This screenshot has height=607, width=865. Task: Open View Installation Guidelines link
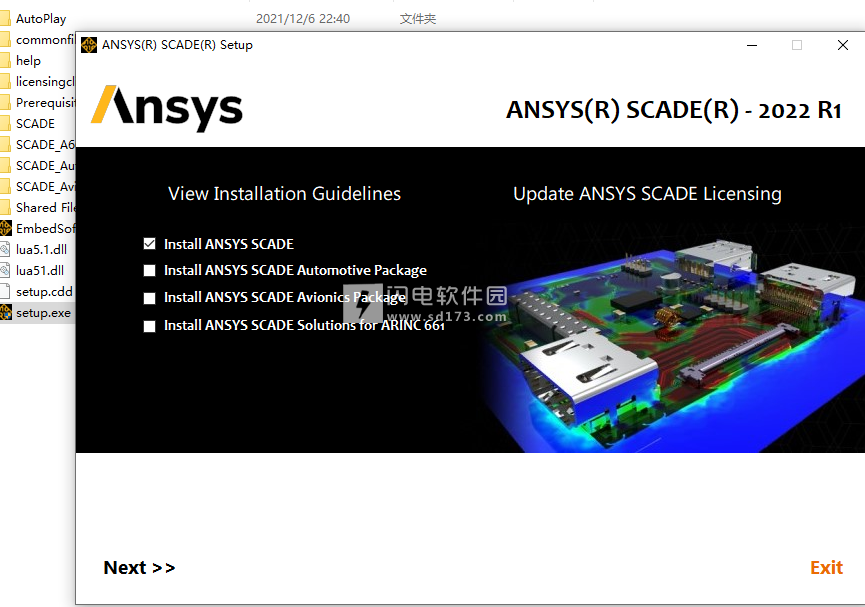[284, 194]
